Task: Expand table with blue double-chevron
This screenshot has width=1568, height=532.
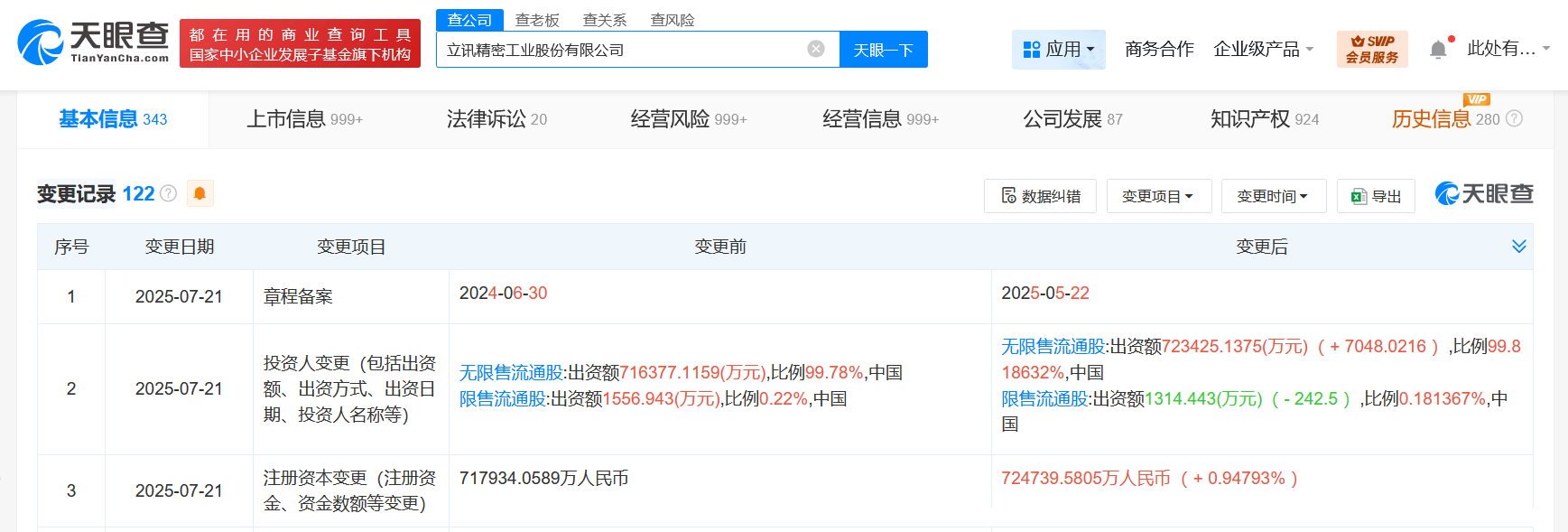Action: click(x=1518, y=247)
